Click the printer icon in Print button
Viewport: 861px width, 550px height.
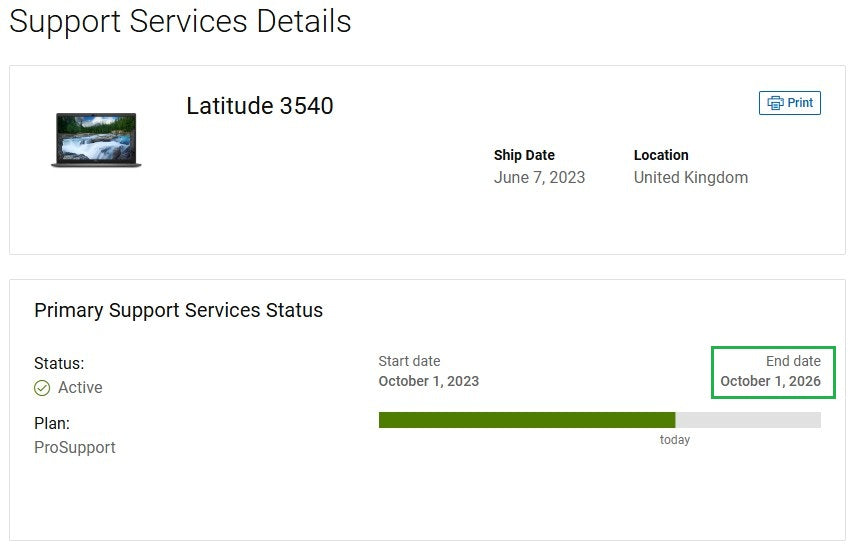click(x=775, y=103)
